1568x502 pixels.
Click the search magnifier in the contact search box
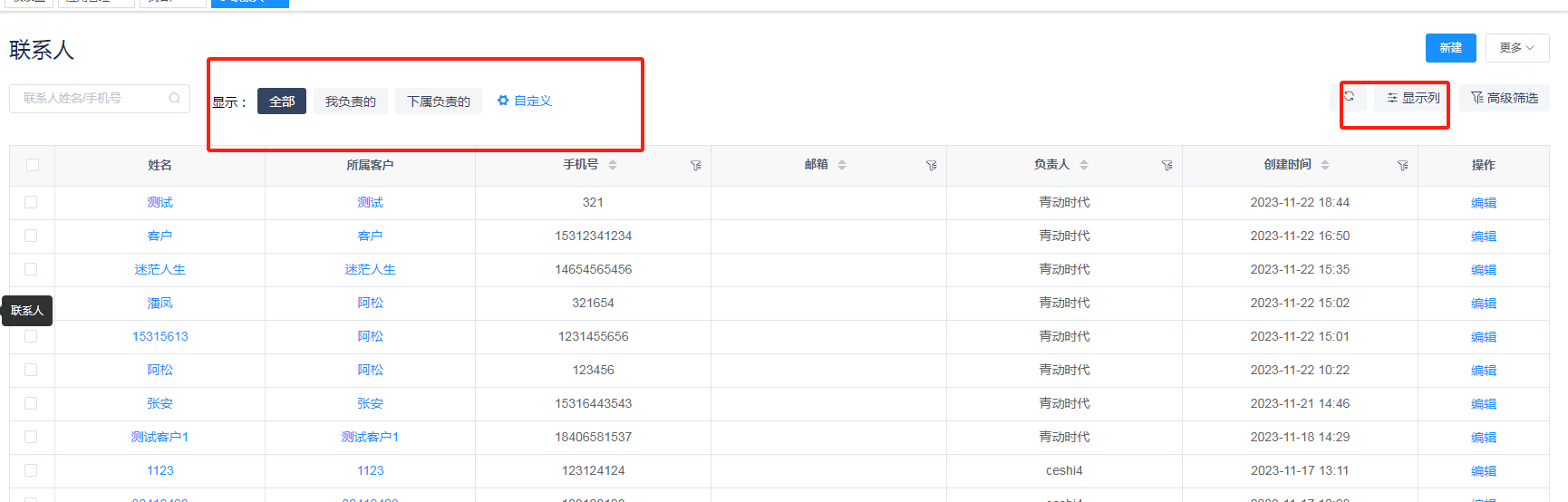tap(174, 98)
